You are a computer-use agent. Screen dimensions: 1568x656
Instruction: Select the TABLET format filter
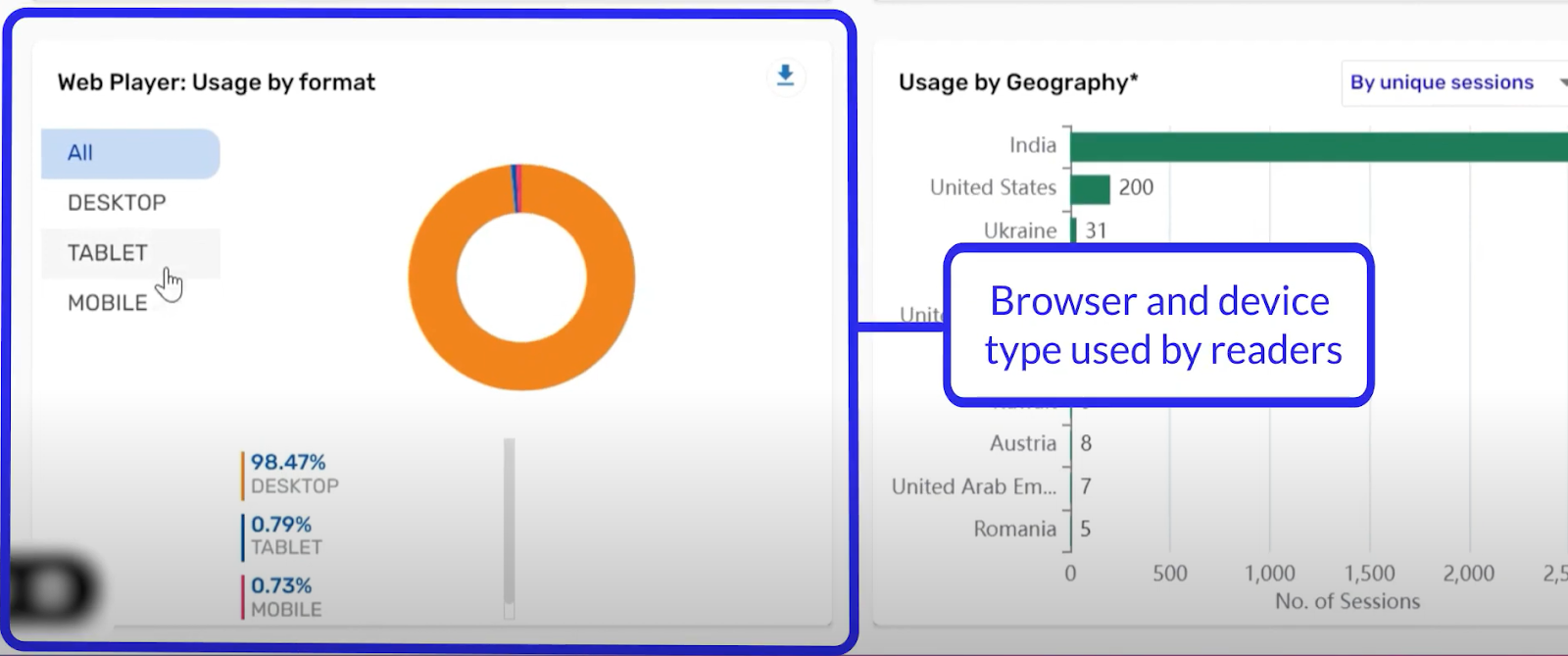click(x=130, y=253)
